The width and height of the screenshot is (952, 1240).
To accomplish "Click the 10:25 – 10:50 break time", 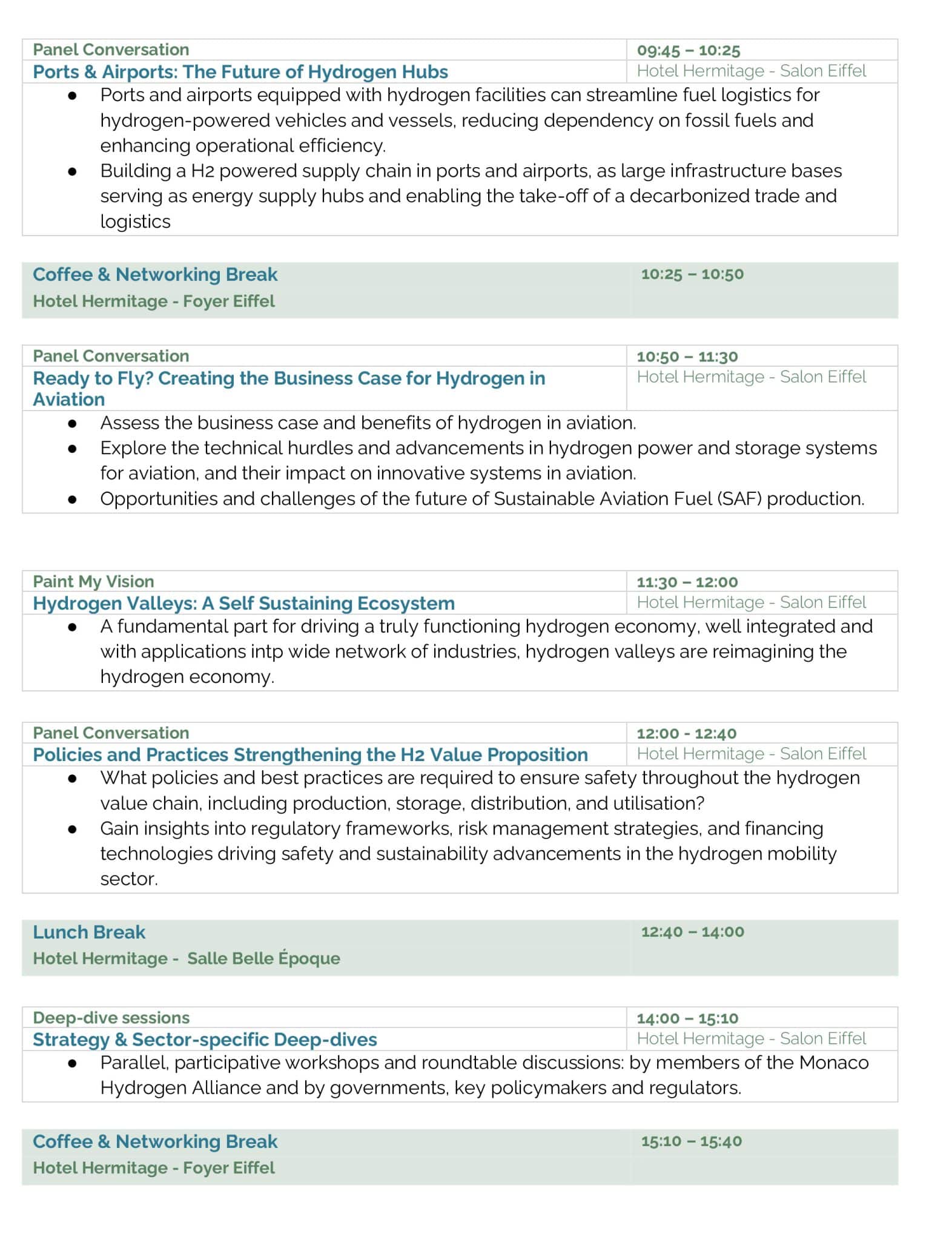I will (x=692, y=274).
